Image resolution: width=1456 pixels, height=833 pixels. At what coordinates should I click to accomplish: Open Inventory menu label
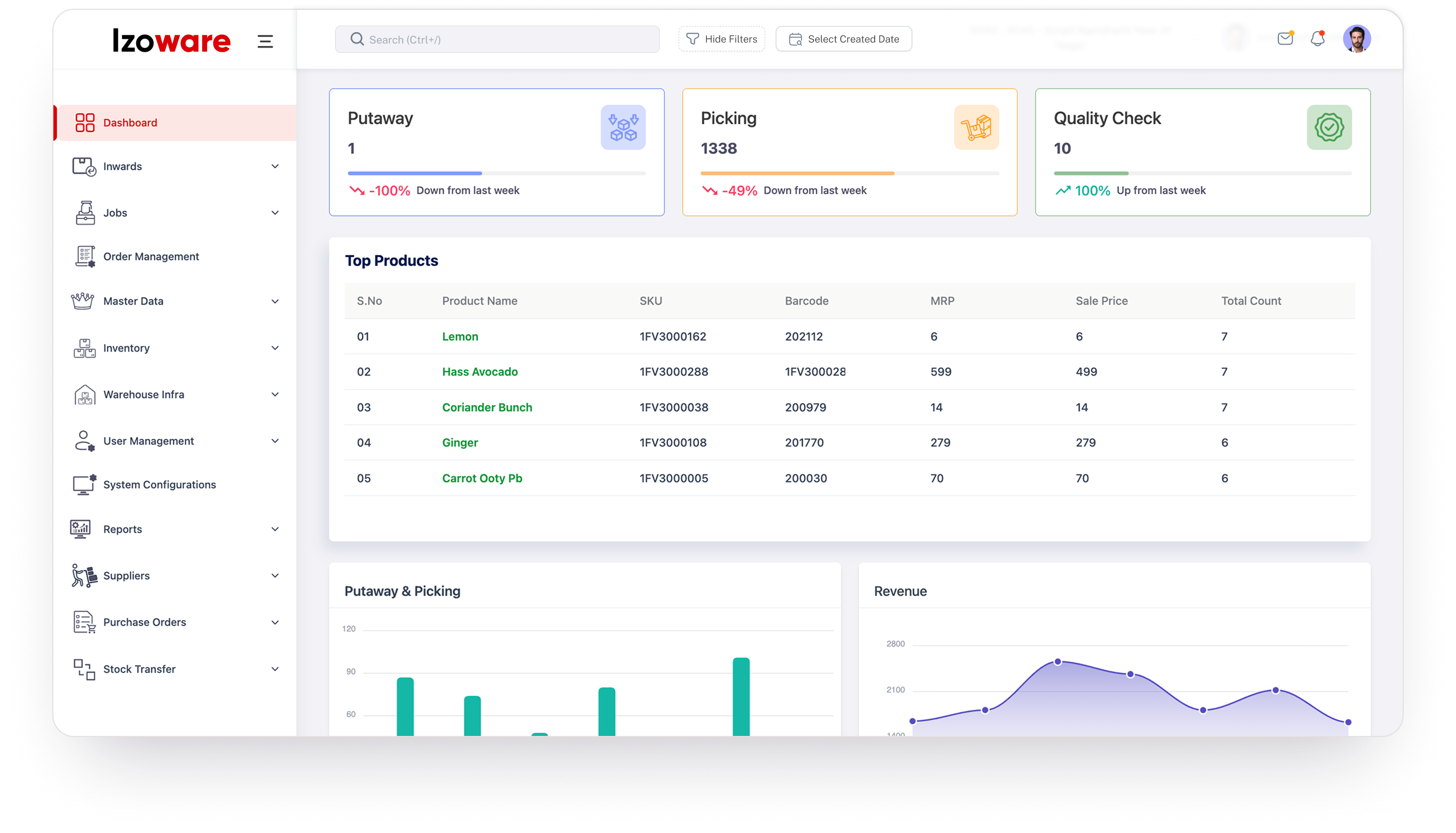coord(126,348)
